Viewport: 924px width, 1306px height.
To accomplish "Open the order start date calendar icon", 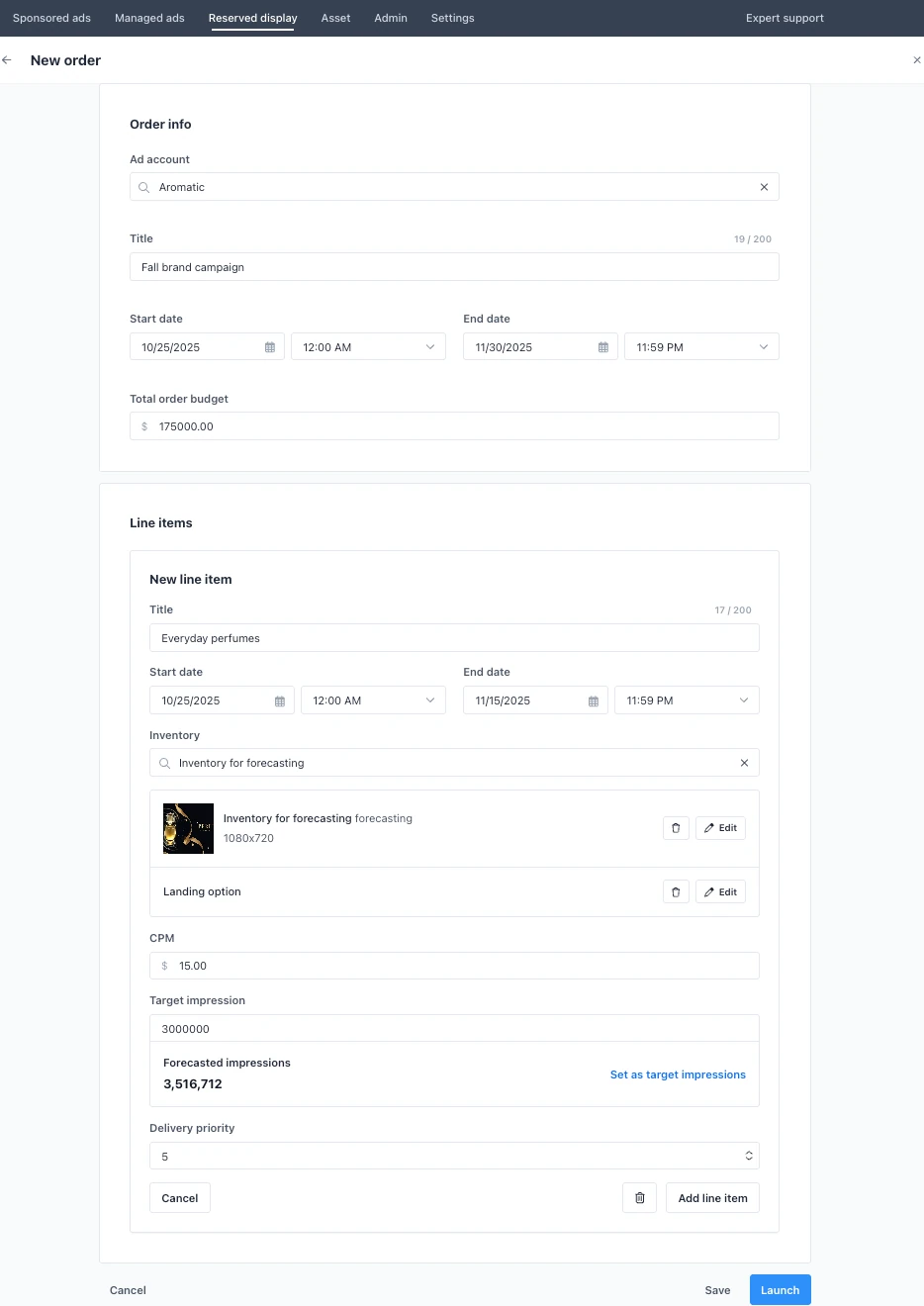I will point(270,347).
